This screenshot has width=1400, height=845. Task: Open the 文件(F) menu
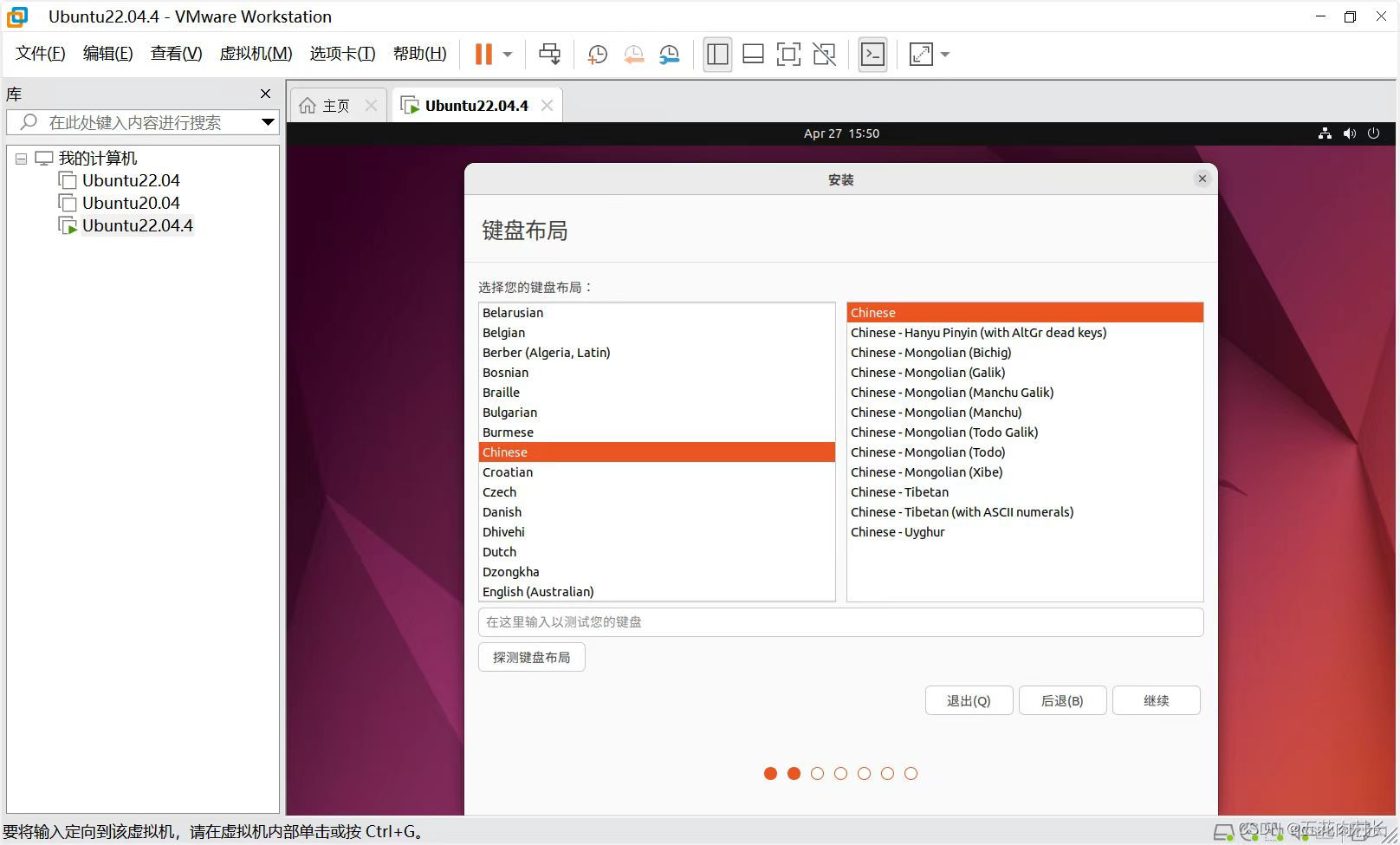[41, 54]
